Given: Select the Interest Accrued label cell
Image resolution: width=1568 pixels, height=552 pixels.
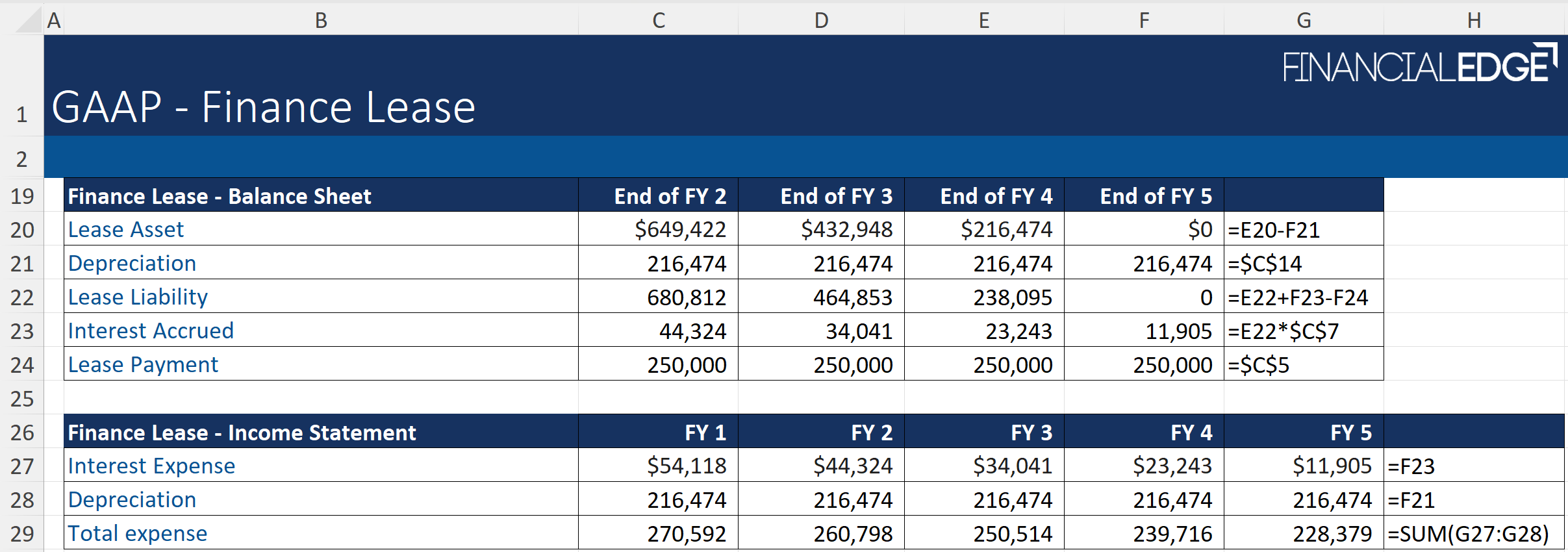Looking at the screenshot, I should click(151, 331).
